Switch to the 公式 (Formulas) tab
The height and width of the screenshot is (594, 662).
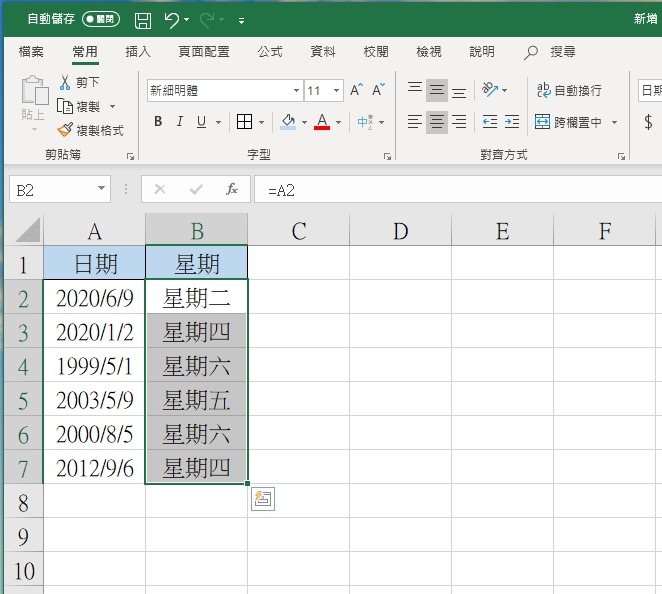point(270,52)
